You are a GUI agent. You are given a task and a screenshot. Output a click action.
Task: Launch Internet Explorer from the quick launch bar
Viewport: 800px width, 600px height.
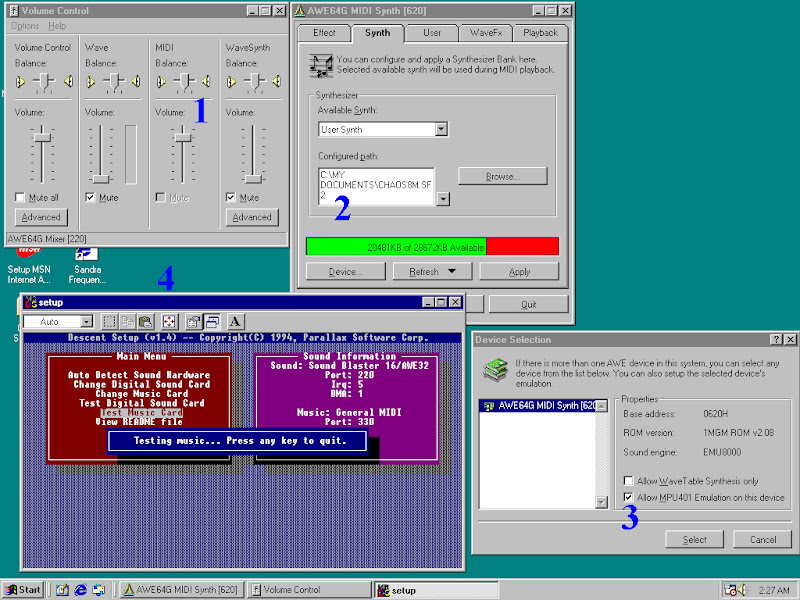tap(80, 590)
